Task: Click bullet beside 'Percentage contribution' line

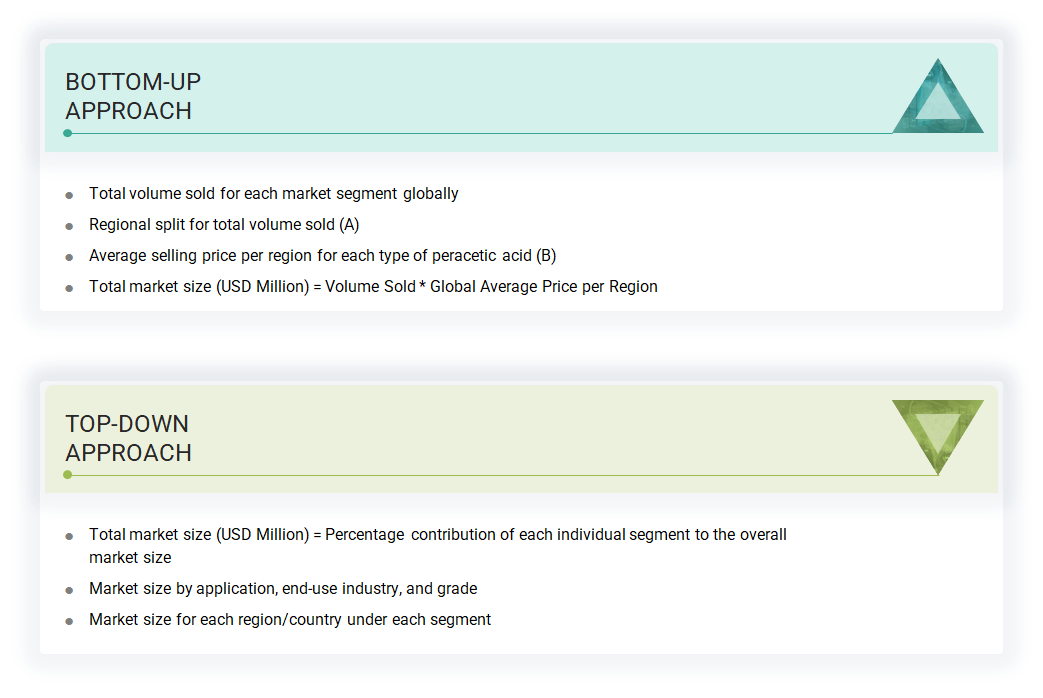Action: pyautogui.click(x=69, y=536)
